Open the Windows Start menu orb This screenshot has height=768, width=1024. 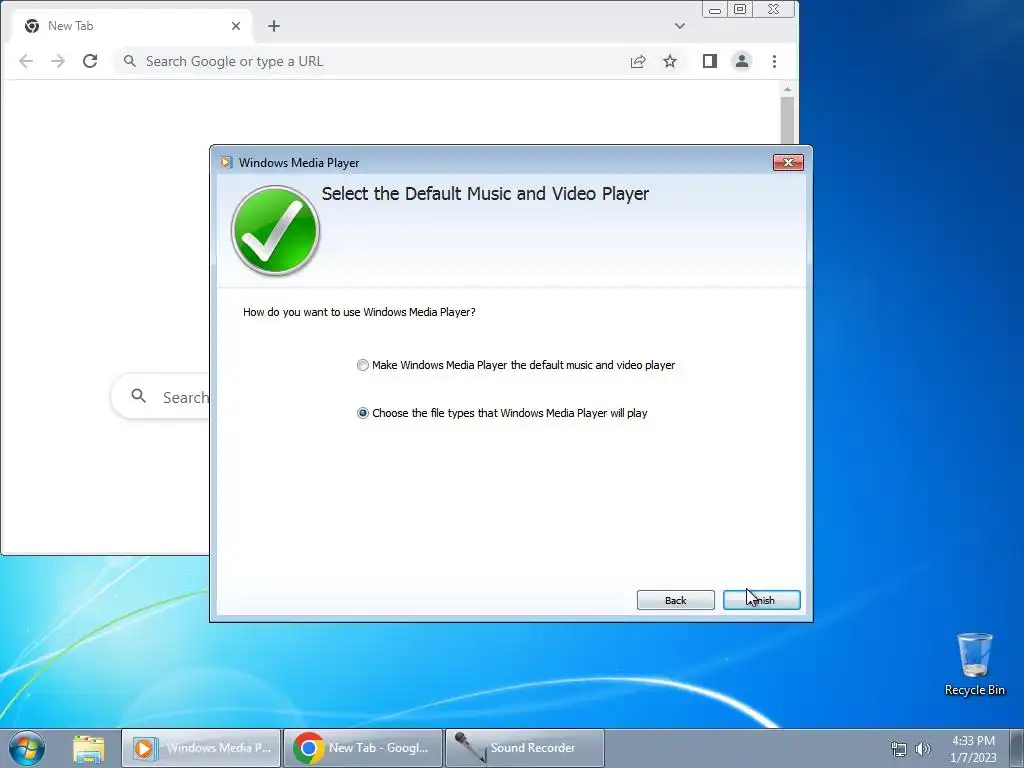pyautogui.click(x=27, y=748)
